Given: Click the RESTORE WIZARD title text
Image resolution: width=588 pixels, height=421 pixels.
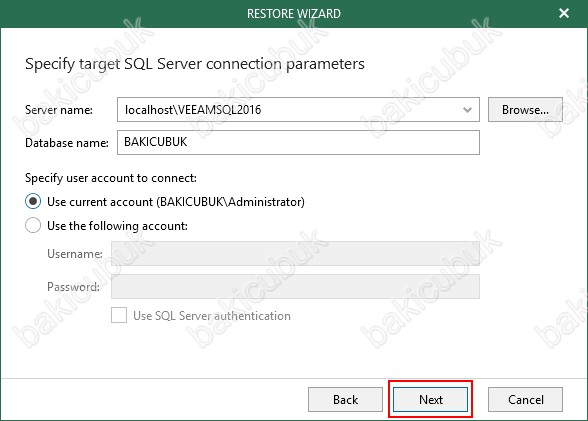Looking at the screenshot, I should (294, 14).
